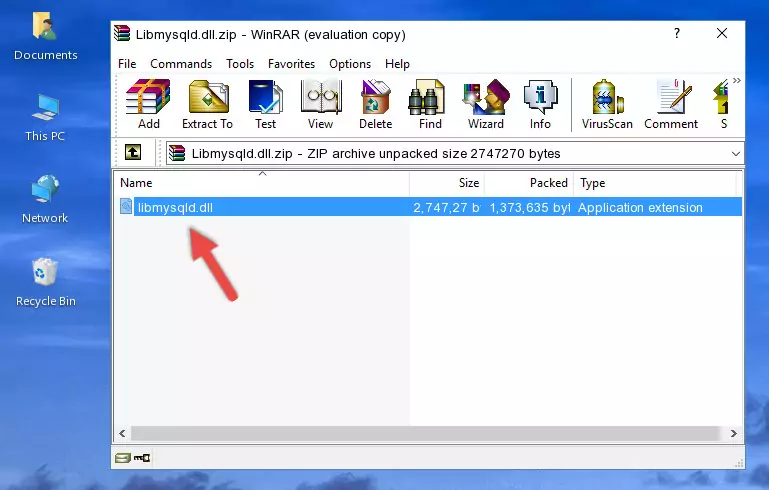
Task: Sort by Name column header
Action: [x=262, y=183]
